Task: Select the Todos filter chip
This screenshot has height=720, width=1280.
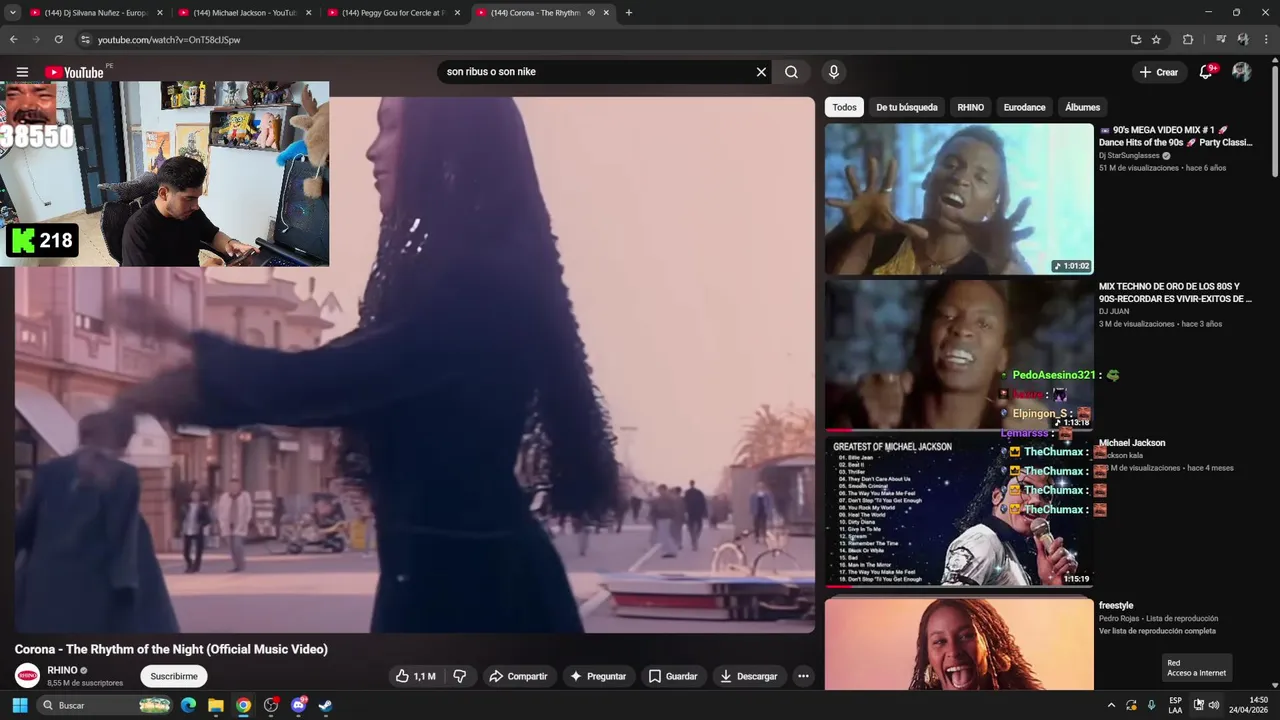Action: [x=844, y=107]
